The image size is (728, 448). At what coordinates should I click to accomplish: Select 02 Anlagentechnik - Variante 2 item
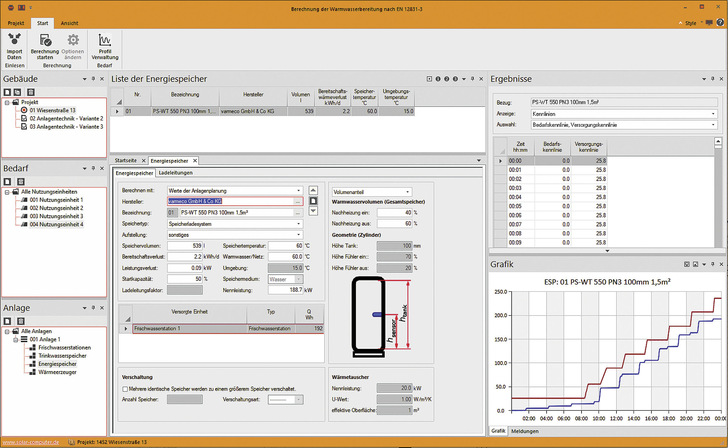tap(64, 118)
